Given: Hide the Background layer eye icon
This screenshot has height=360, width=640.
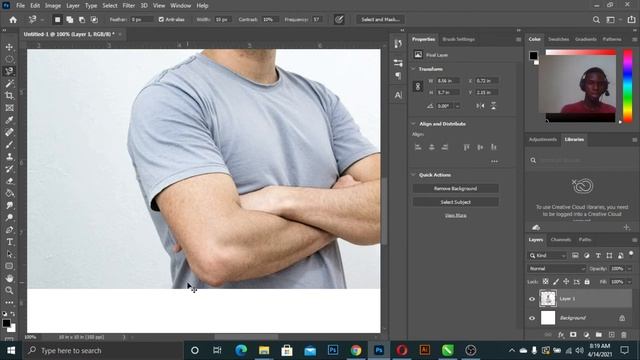Looking at the screenshot, I should click(532, 318).
